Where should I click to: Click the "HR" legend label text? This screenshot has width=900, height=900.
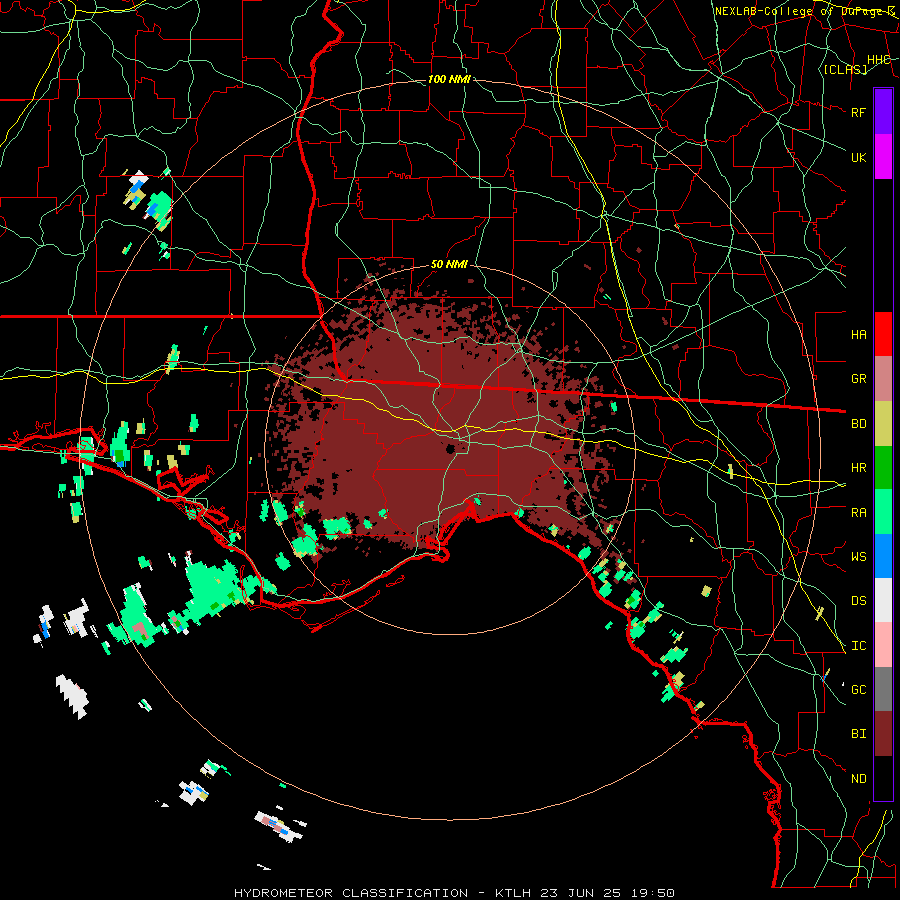858,468
